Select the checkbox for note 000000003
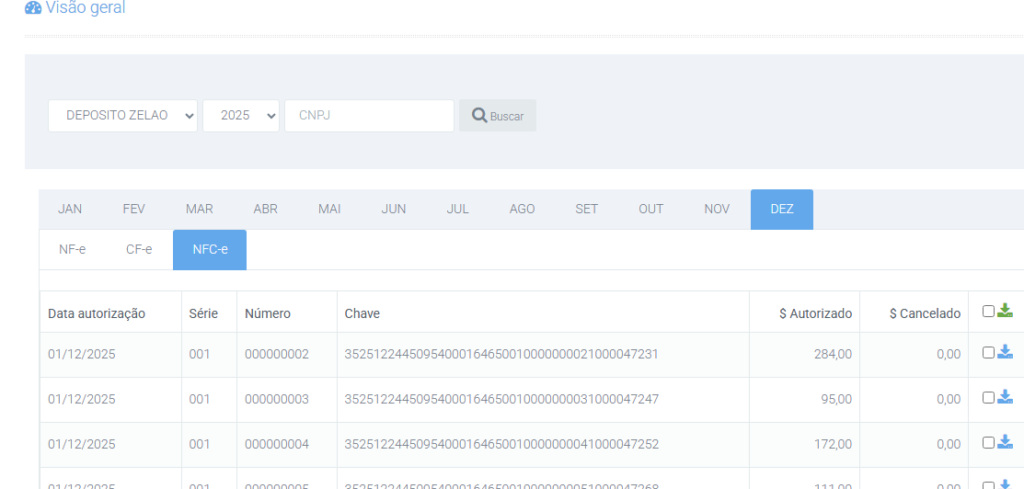1024x489 pixels. (988, 397)
